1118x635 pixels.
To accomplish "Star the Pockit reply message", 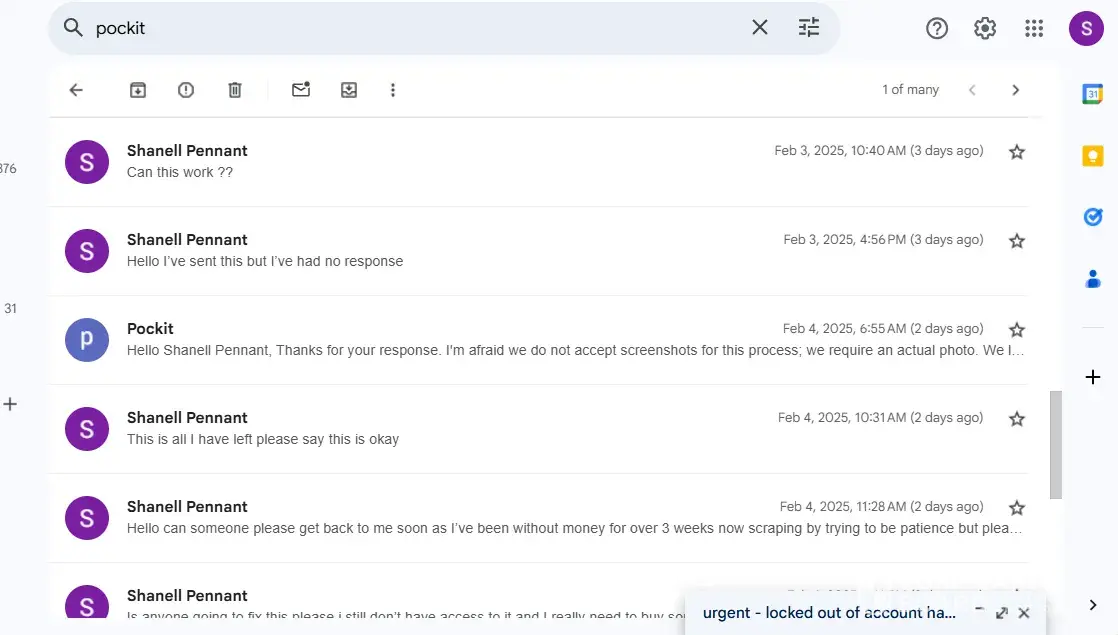I will point(1017,330).
